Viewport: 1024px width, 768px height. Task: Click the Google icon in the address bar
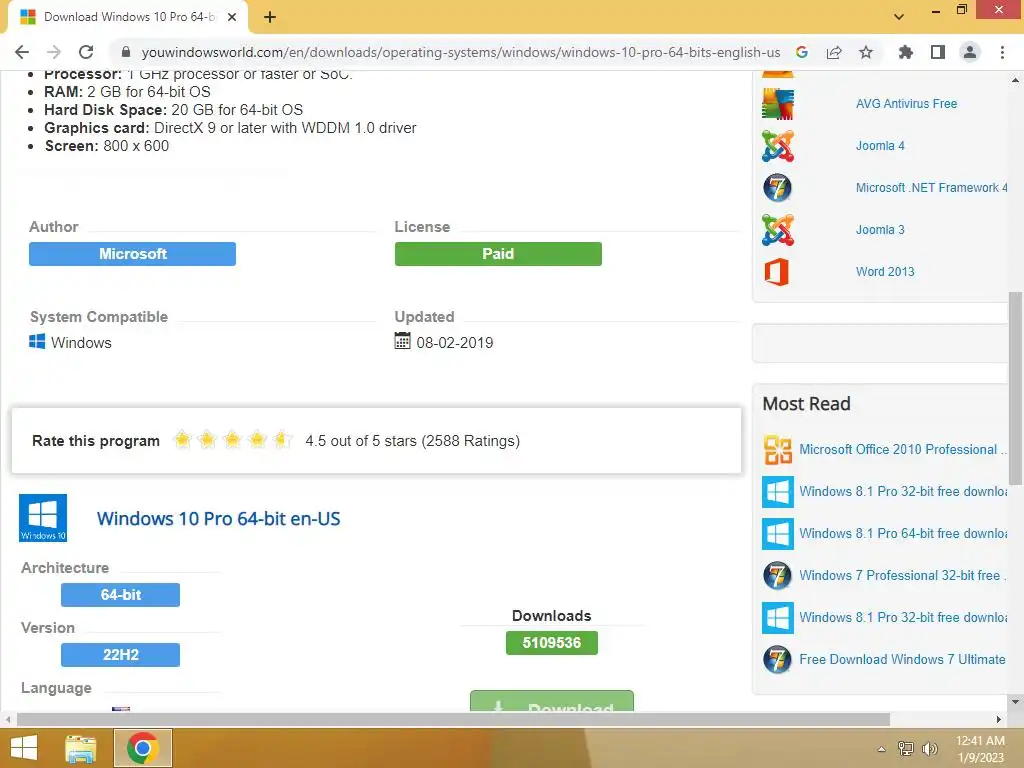pos(802,52)
